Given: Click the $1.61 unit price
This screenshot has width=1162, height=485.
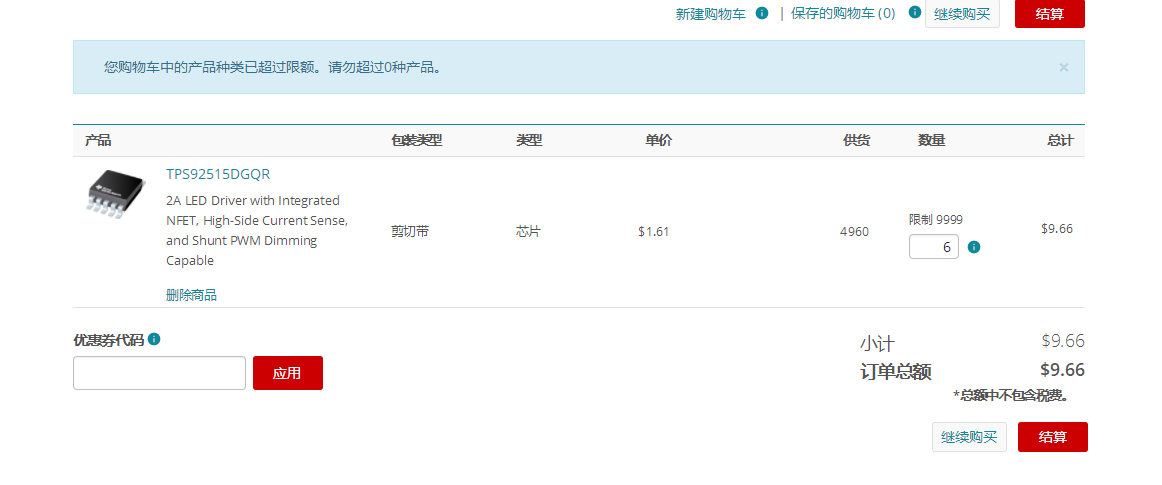Looking at the screenshot, I should [654, 231].
